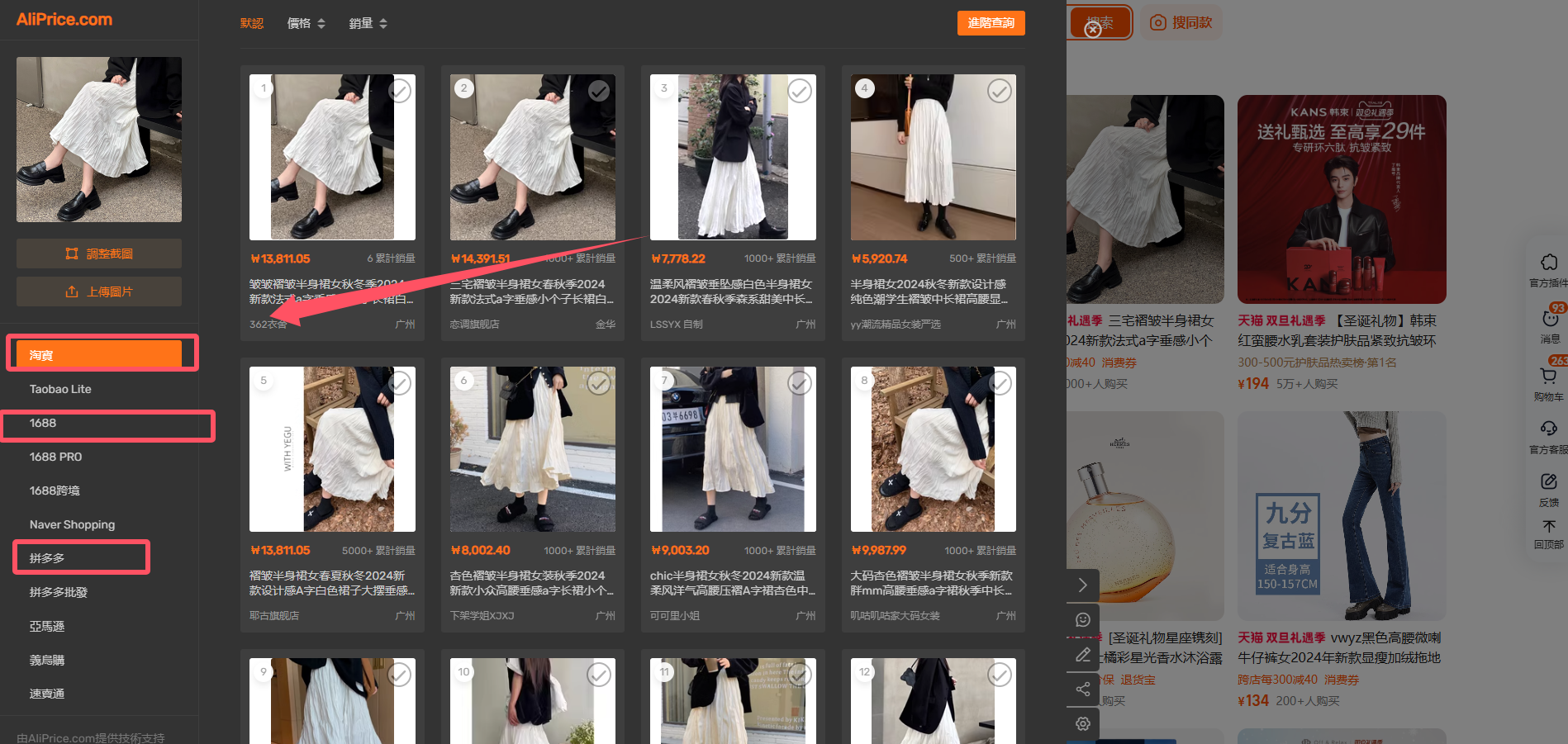Viewport: 1568px width, 744px height.
Task: Open the 調整截圖 crop adjustment button
Action: coord(99,254)
